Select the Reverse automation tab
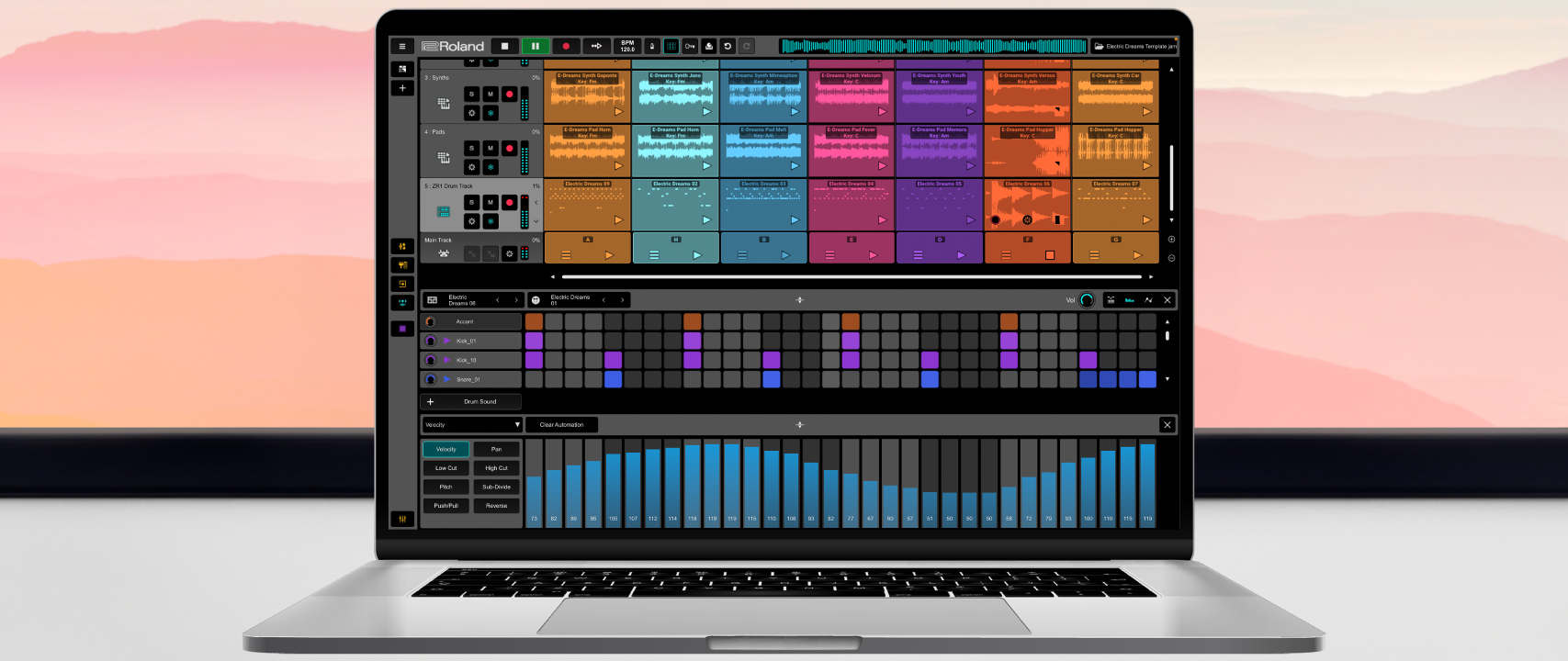Viewport: 1568px width, 661px height. pos(496,506)
